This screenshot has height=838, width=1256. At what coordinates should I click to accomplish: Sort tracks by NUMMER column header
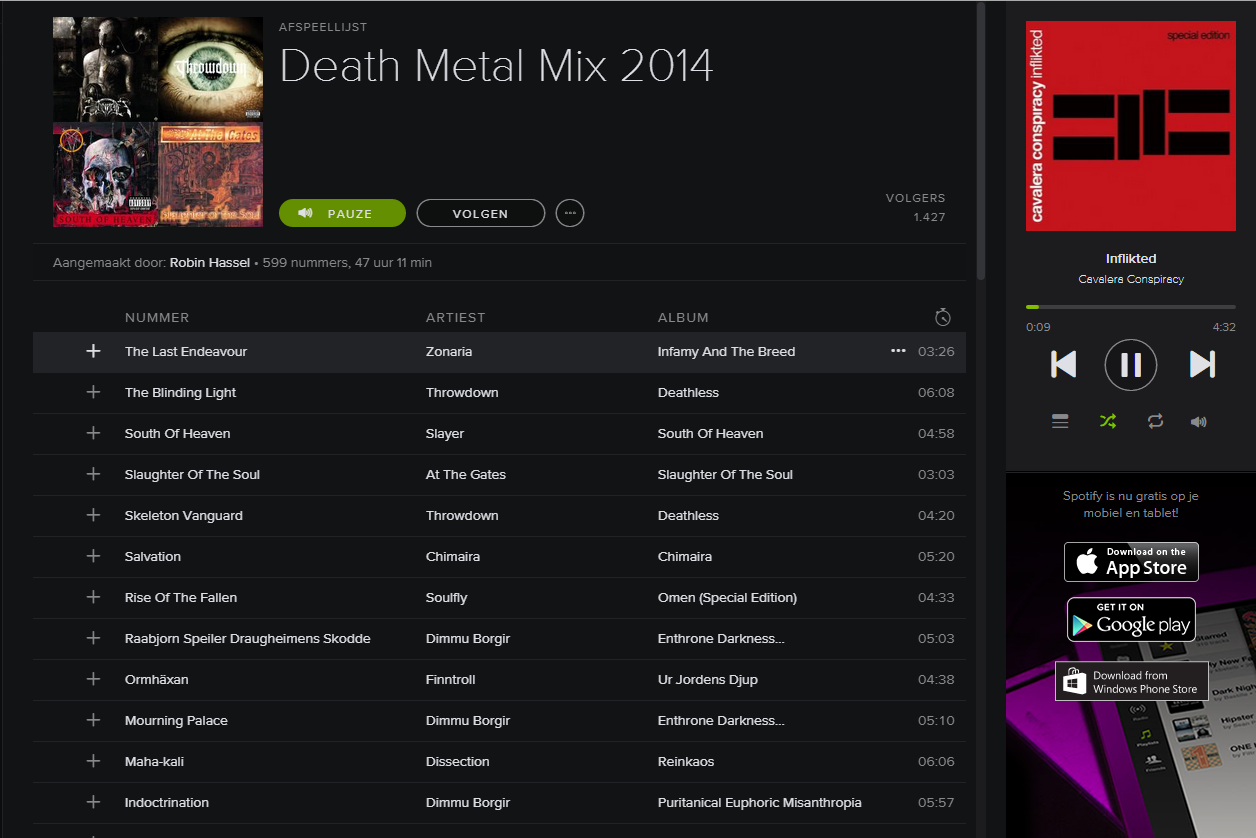pos(157,317)
